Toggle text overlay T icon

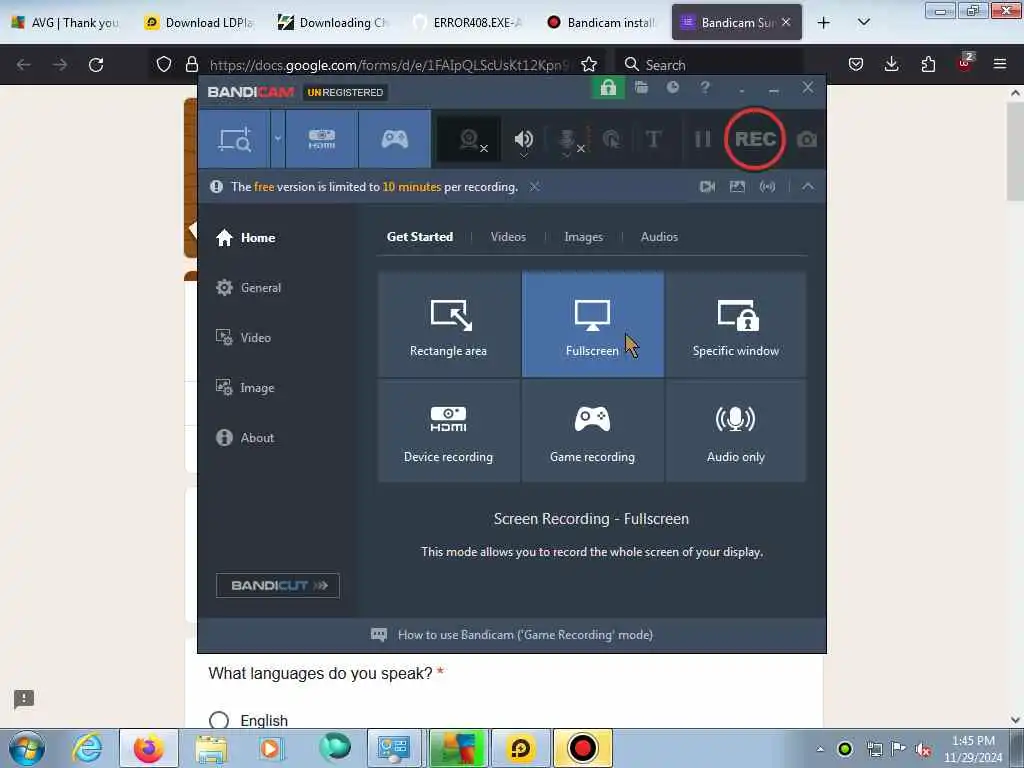(653, 139)
